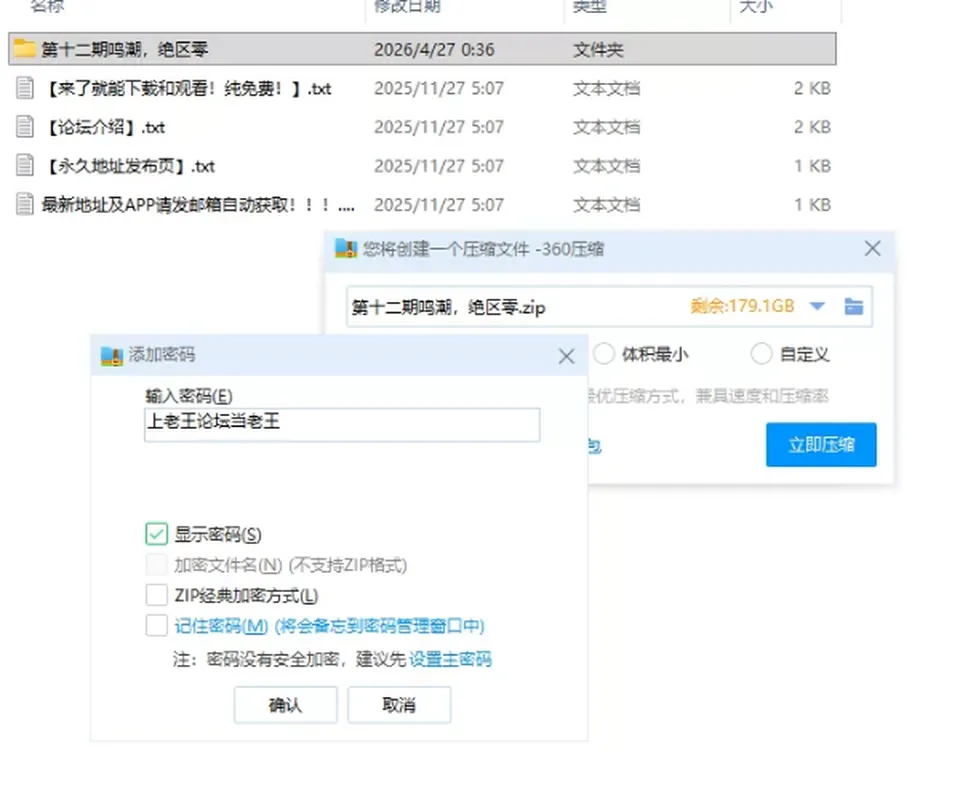Confirm the password with the 确认 button
This screenshot has height=790, width=960.
pyautogui.click(x=285, y=705)
